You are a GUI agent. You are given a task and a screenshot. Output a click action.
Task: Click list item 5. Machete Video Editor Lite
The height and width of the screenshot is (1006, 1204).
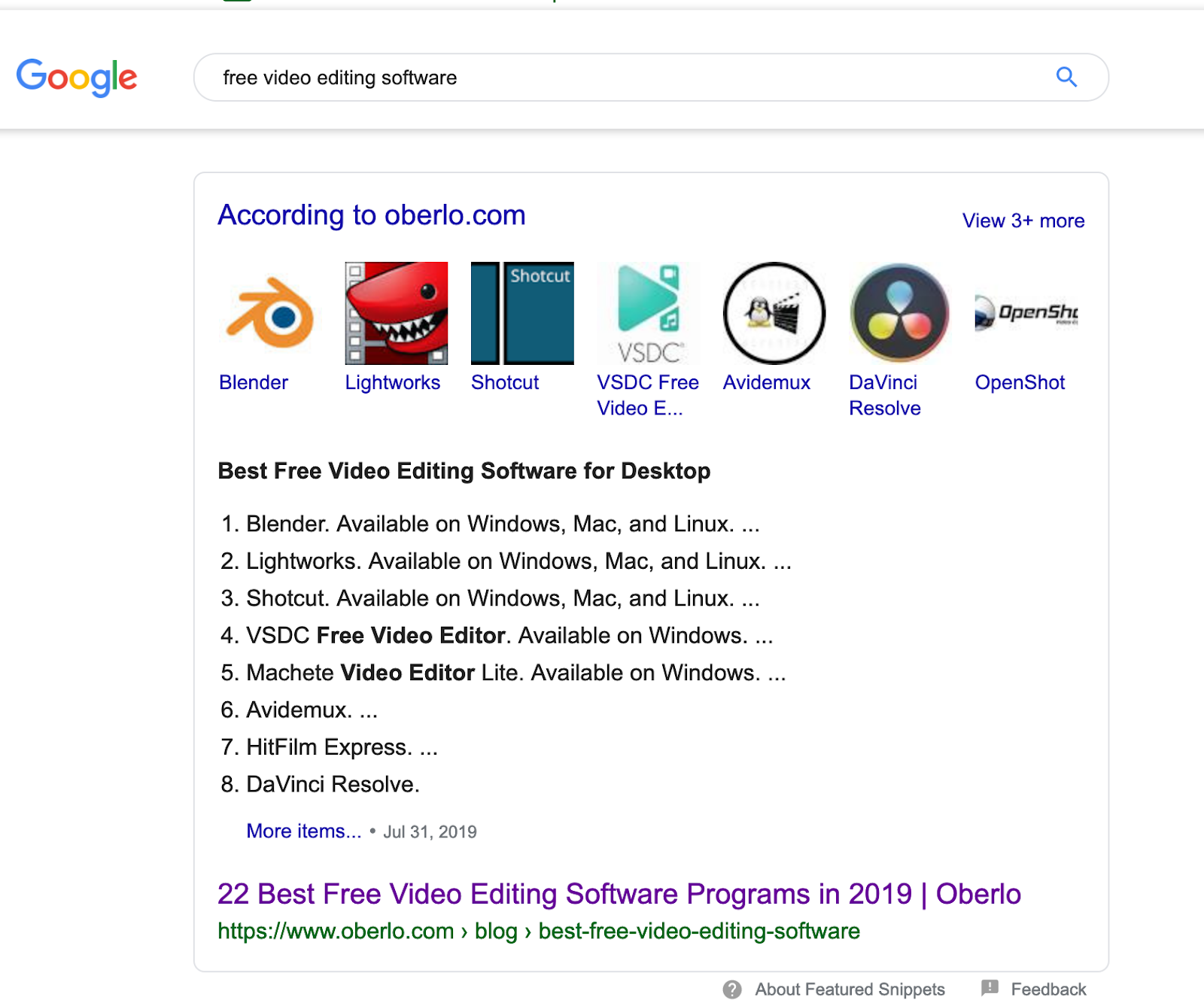tap(503, 673)
